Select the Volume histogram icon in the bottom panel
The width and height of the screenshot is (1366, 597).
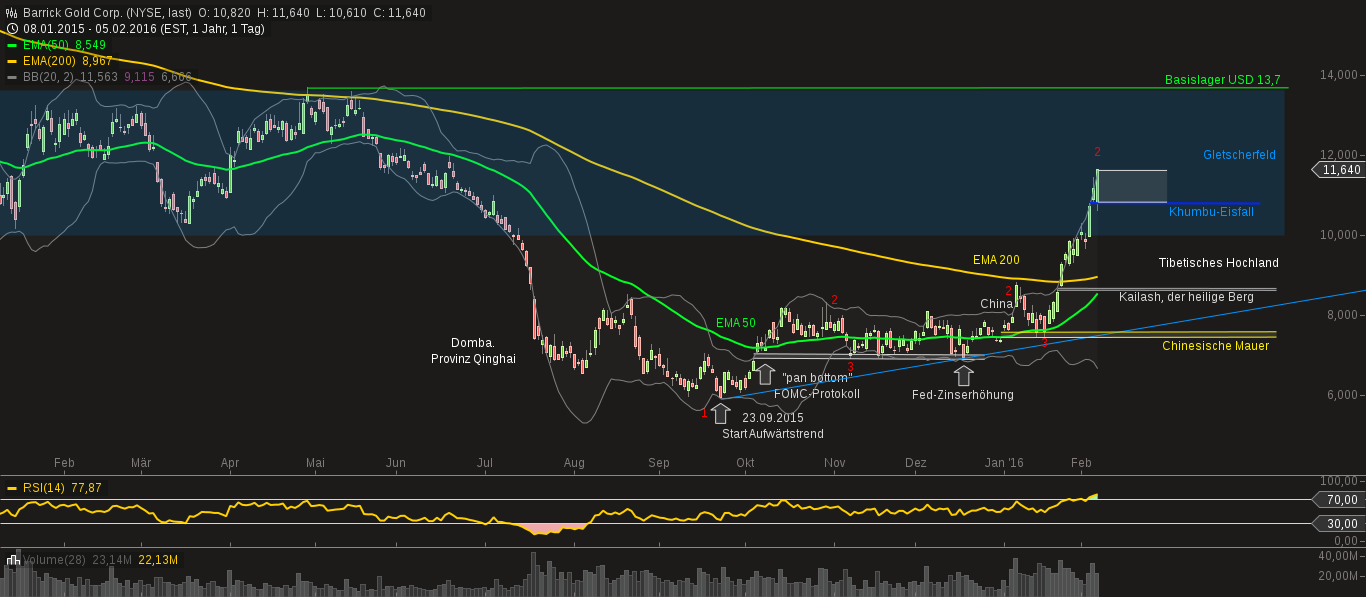pyautogui.click(x=14, y=560)
